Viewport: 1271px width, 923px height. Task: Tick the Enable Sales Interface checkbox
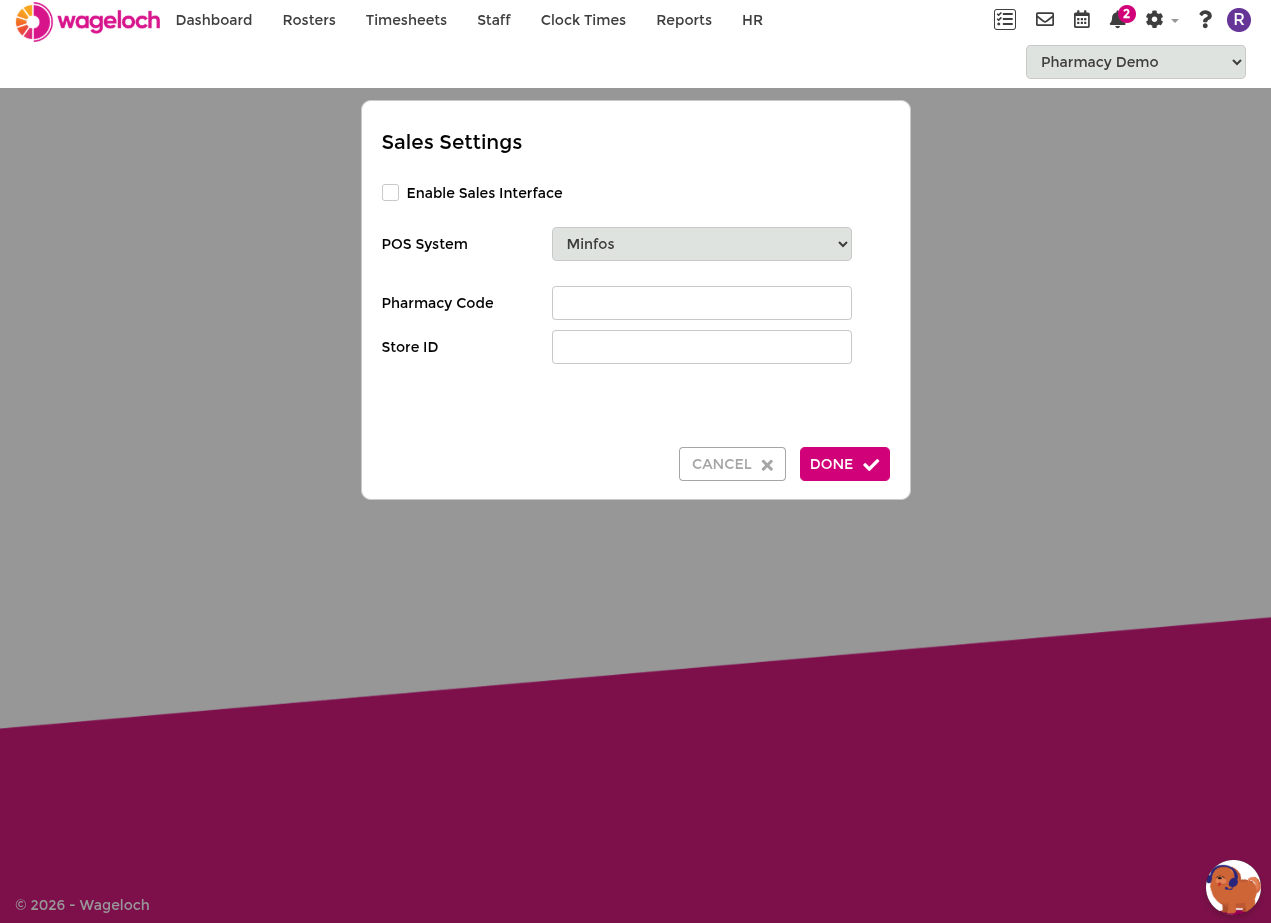390,192
